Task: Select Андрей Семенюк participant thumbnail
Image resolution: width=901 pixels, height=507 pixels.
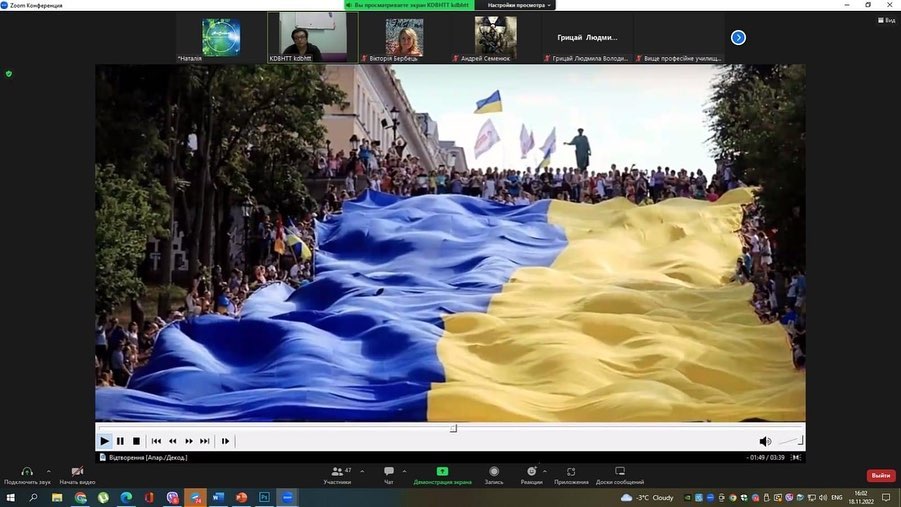Action: click(496, 37)
